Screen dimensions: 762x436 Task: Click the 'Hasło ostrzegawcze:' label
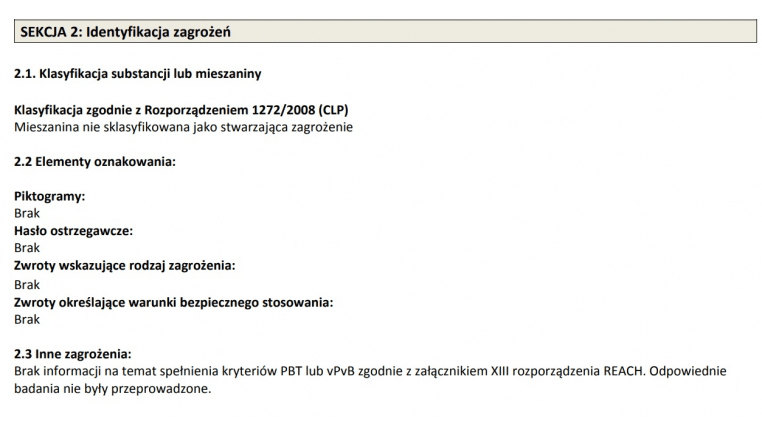(73, 231)
